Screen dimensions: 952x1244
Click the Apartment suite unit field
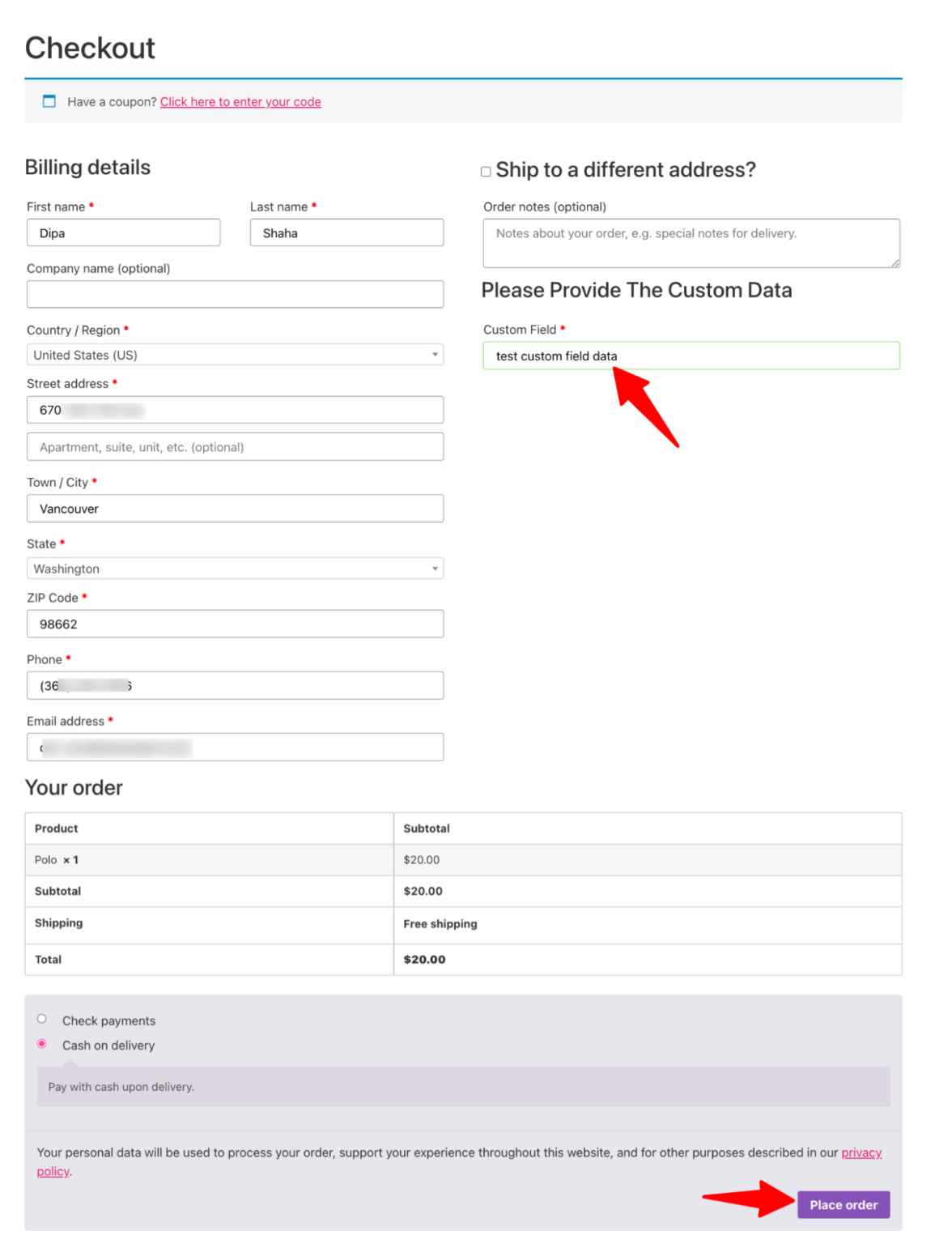tap(235, 446)
